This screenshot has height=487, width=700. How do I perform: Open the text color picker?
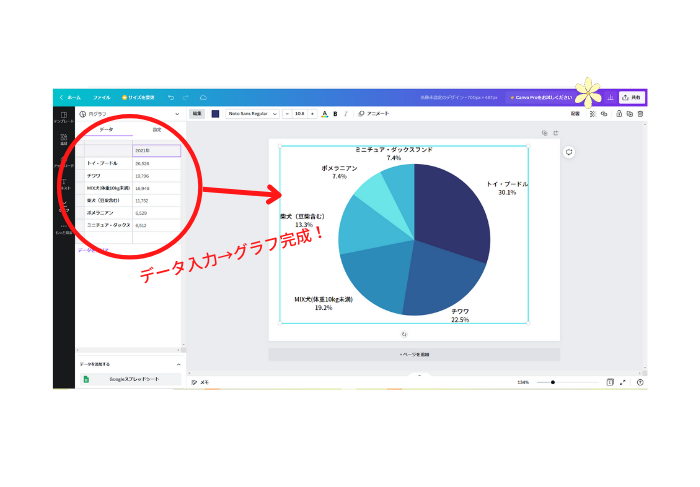325,114
